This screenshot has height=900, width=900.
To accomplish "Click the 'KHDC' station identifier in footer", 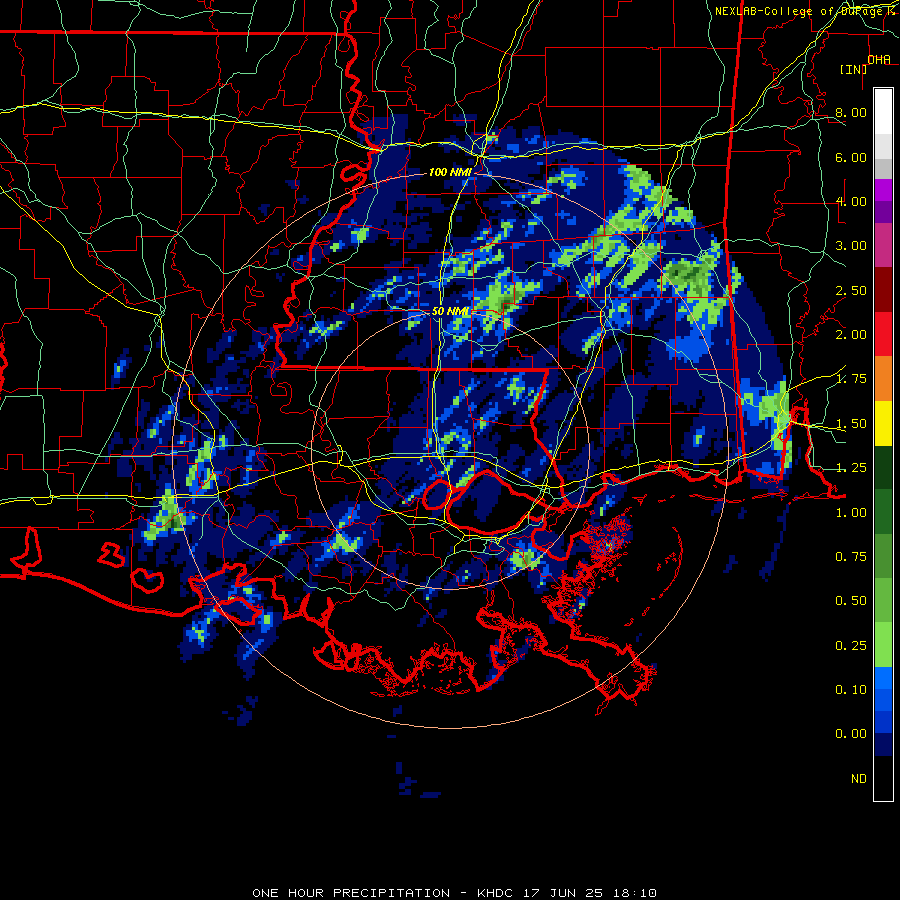I will coord(495,893).
